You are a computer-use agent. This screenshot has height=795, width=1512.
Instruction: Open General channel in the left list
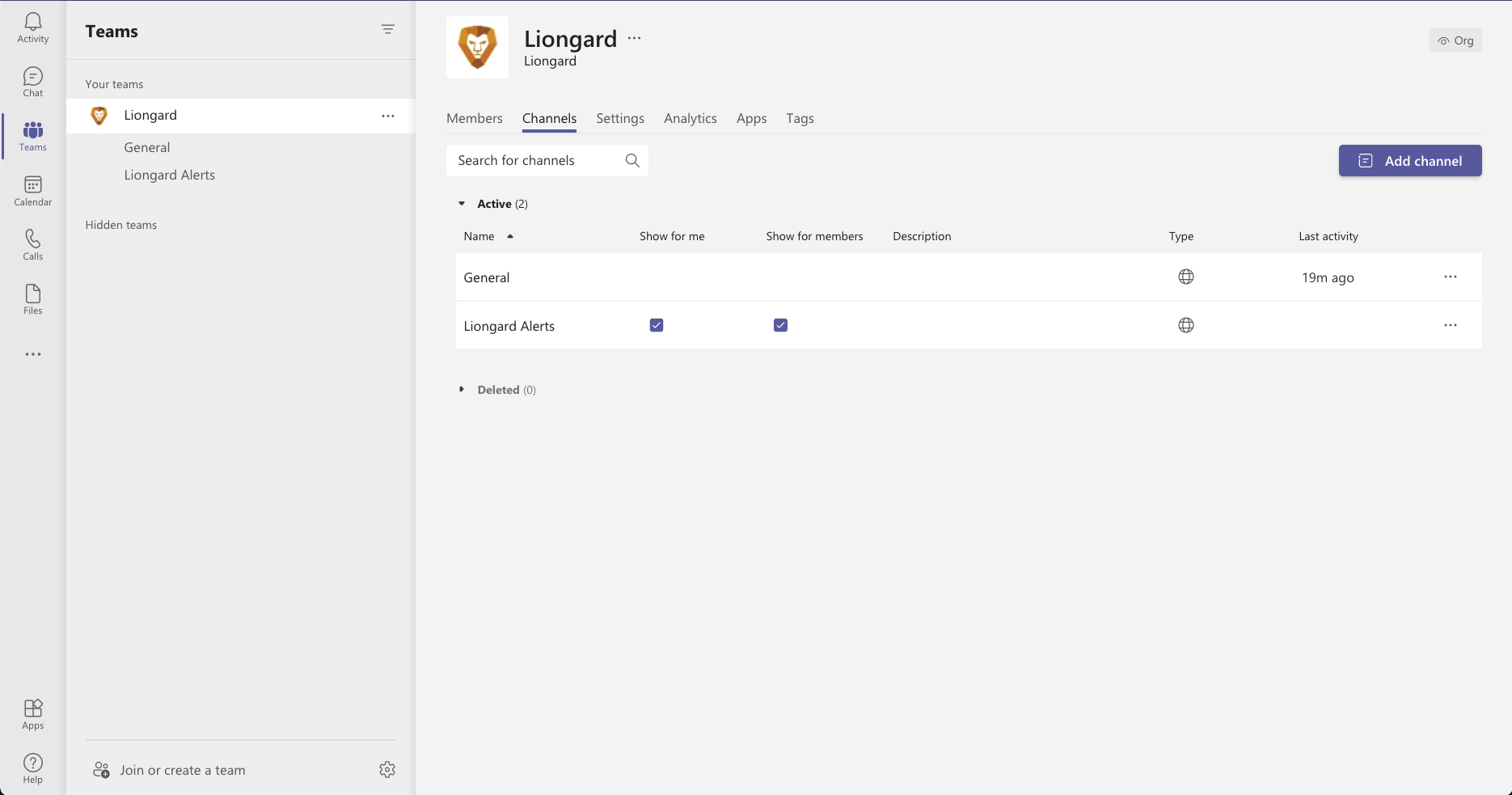coord(147,147)
